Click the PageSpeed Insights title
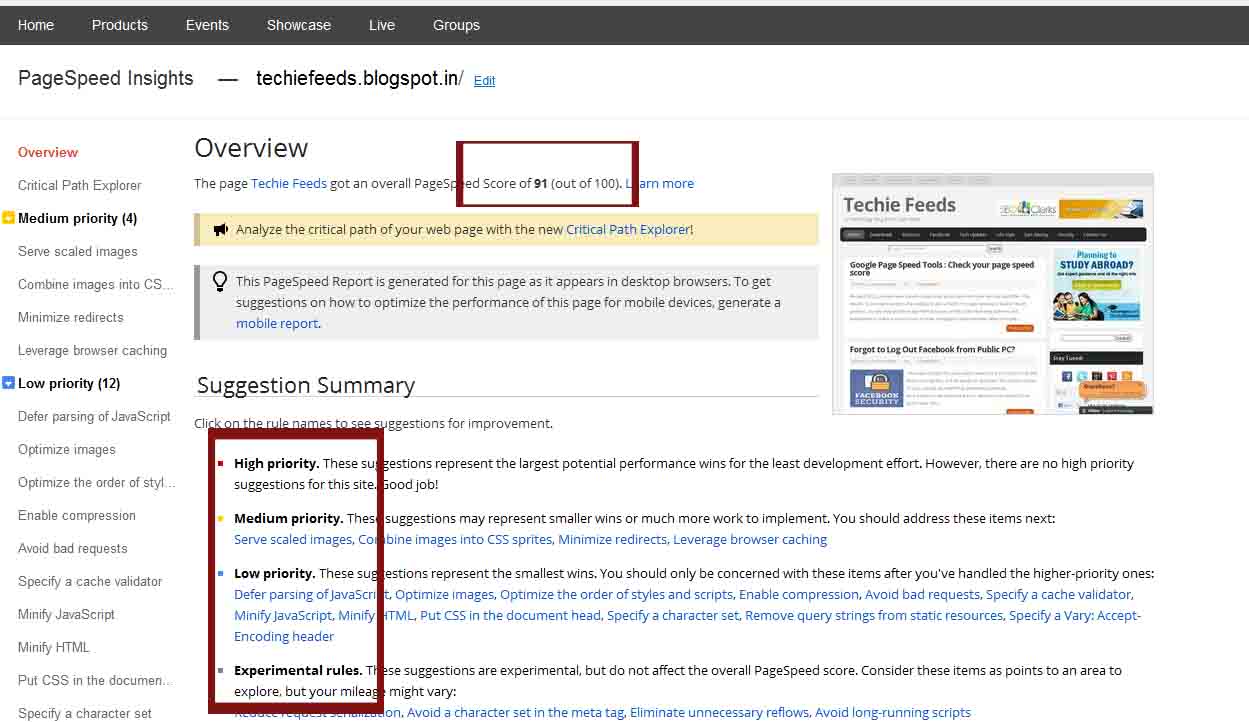The image size is (1249, 722). (106, 78)
